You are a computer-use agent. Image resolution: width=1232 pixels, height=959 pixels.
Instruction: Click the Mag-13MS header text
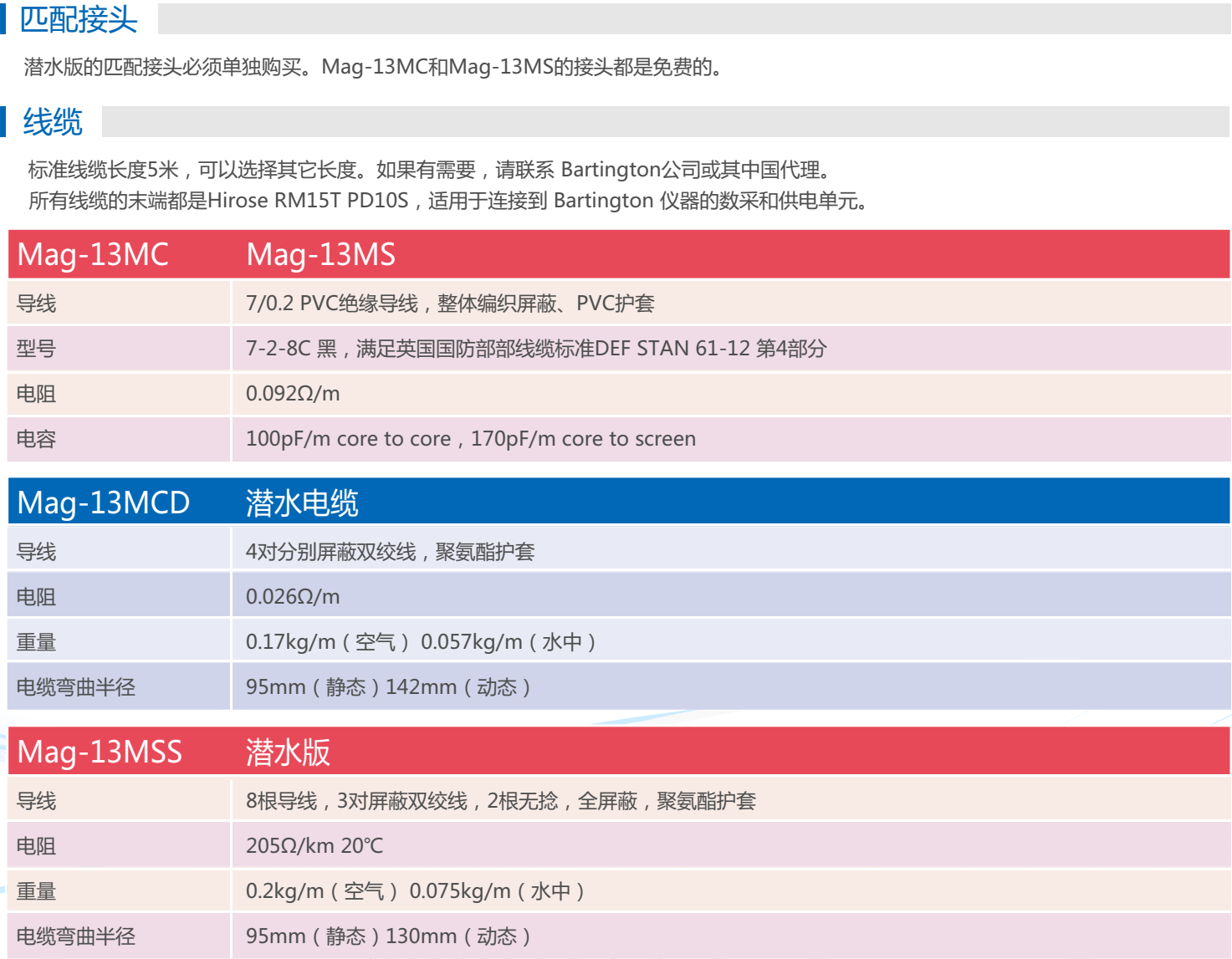point(321,254)
